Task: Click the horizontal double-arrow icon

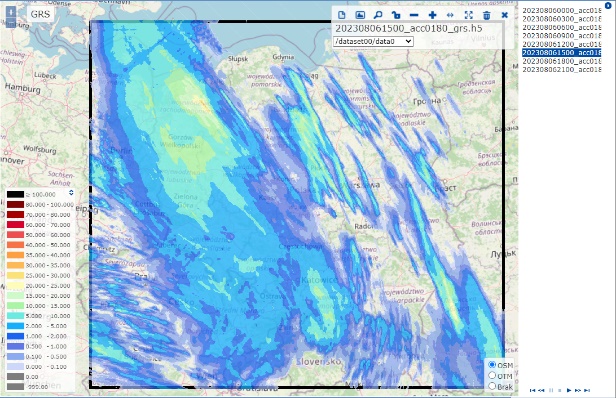Action: (450, 15)
